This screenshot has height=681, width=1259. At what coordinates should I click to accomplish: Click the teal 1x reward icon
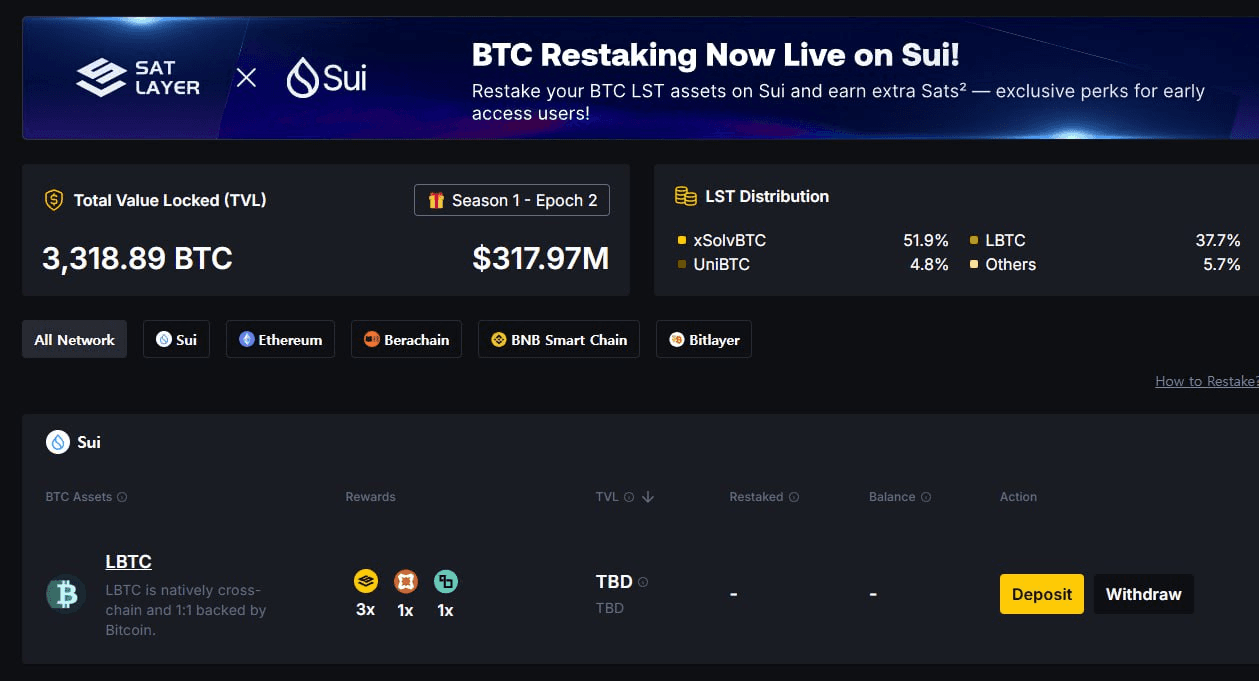click(x=446, y=580)
